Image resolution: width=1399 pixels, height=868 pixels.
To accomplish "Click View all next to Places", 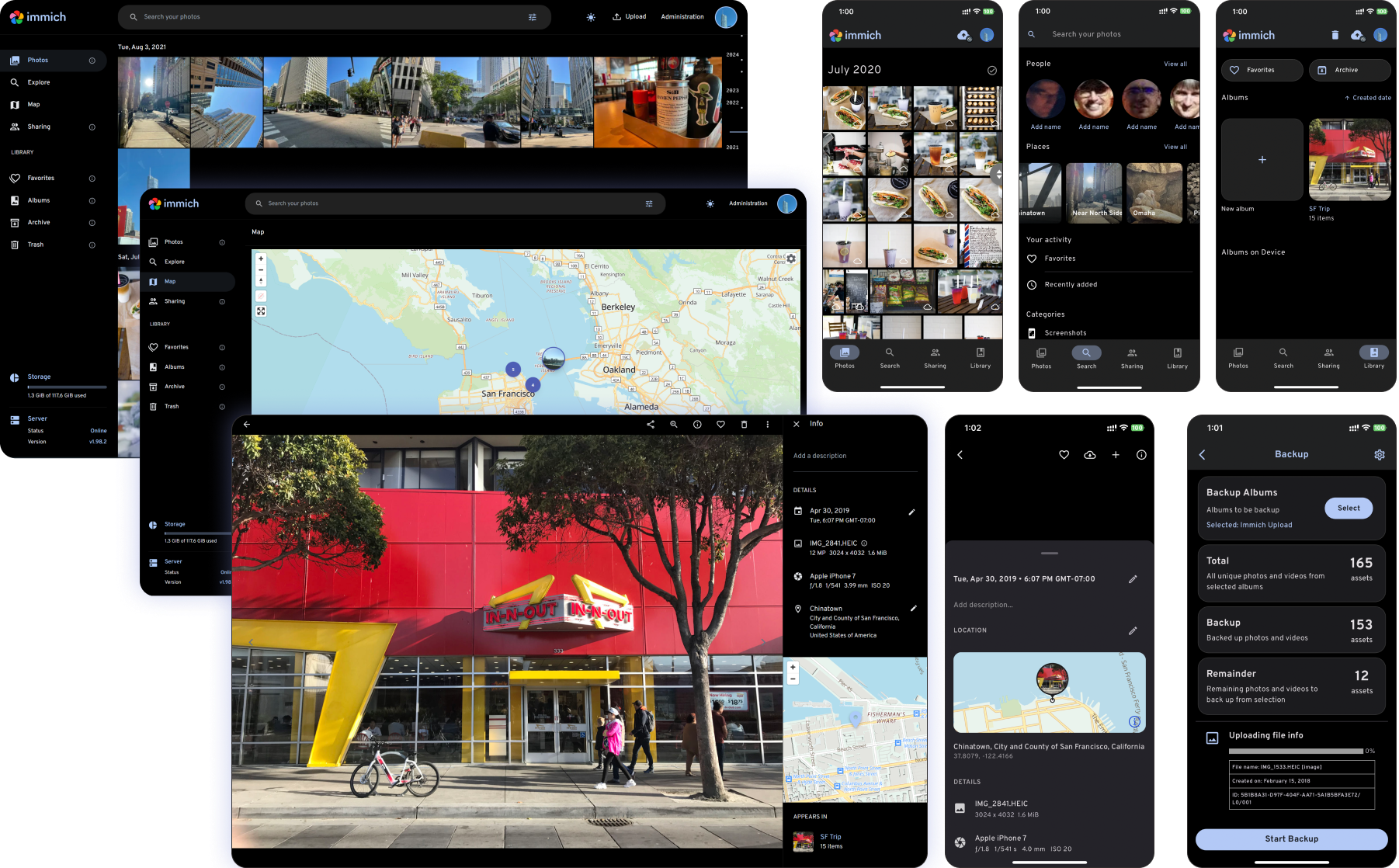I will pos(1175,147).
